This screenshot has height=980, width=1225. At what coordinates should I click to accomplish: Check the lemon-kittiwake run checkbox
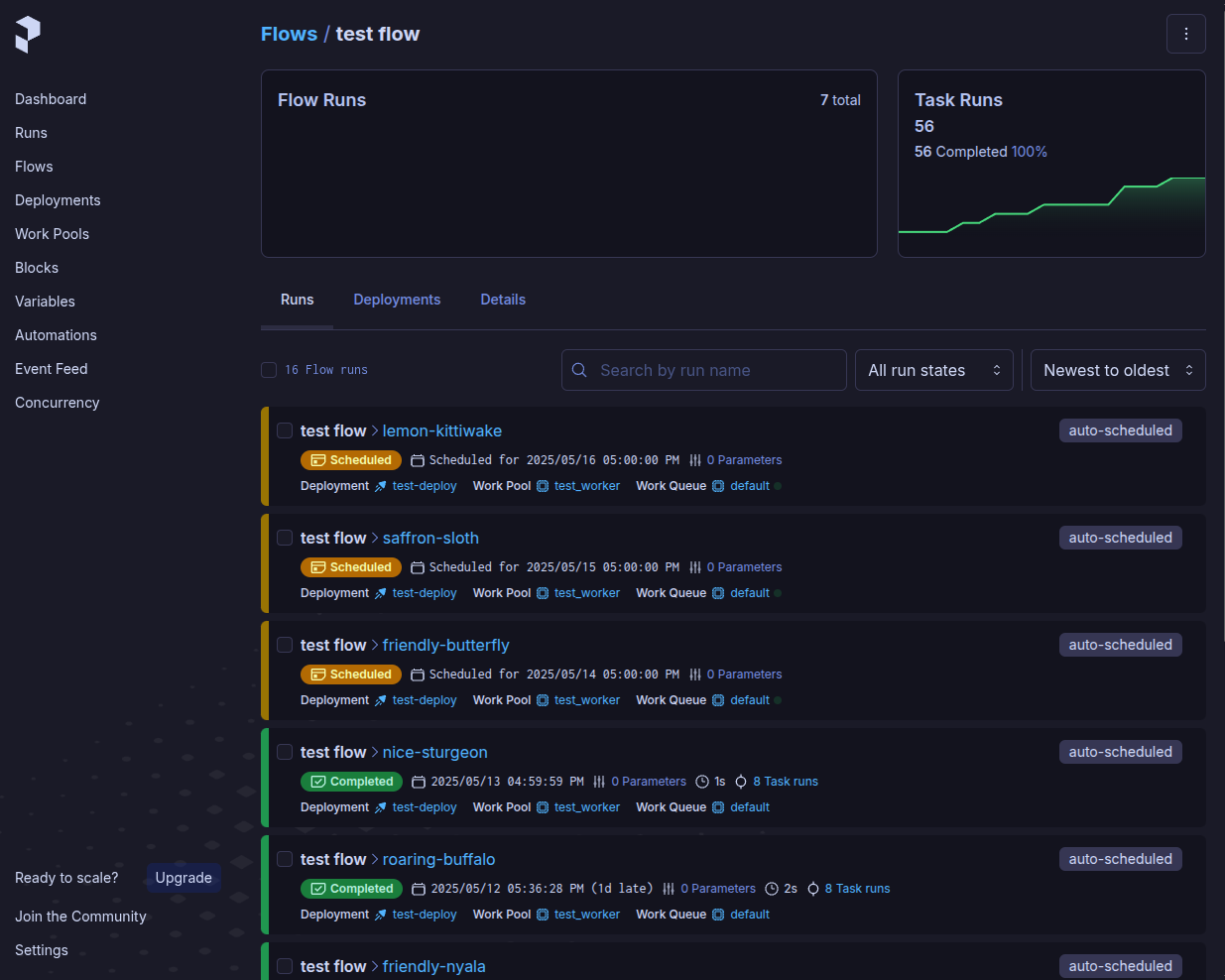point(285,430)
